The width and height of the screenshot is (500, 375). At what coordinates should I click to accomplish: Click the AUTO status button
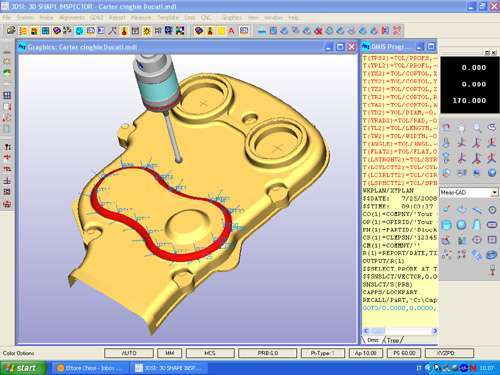point(129,353)
